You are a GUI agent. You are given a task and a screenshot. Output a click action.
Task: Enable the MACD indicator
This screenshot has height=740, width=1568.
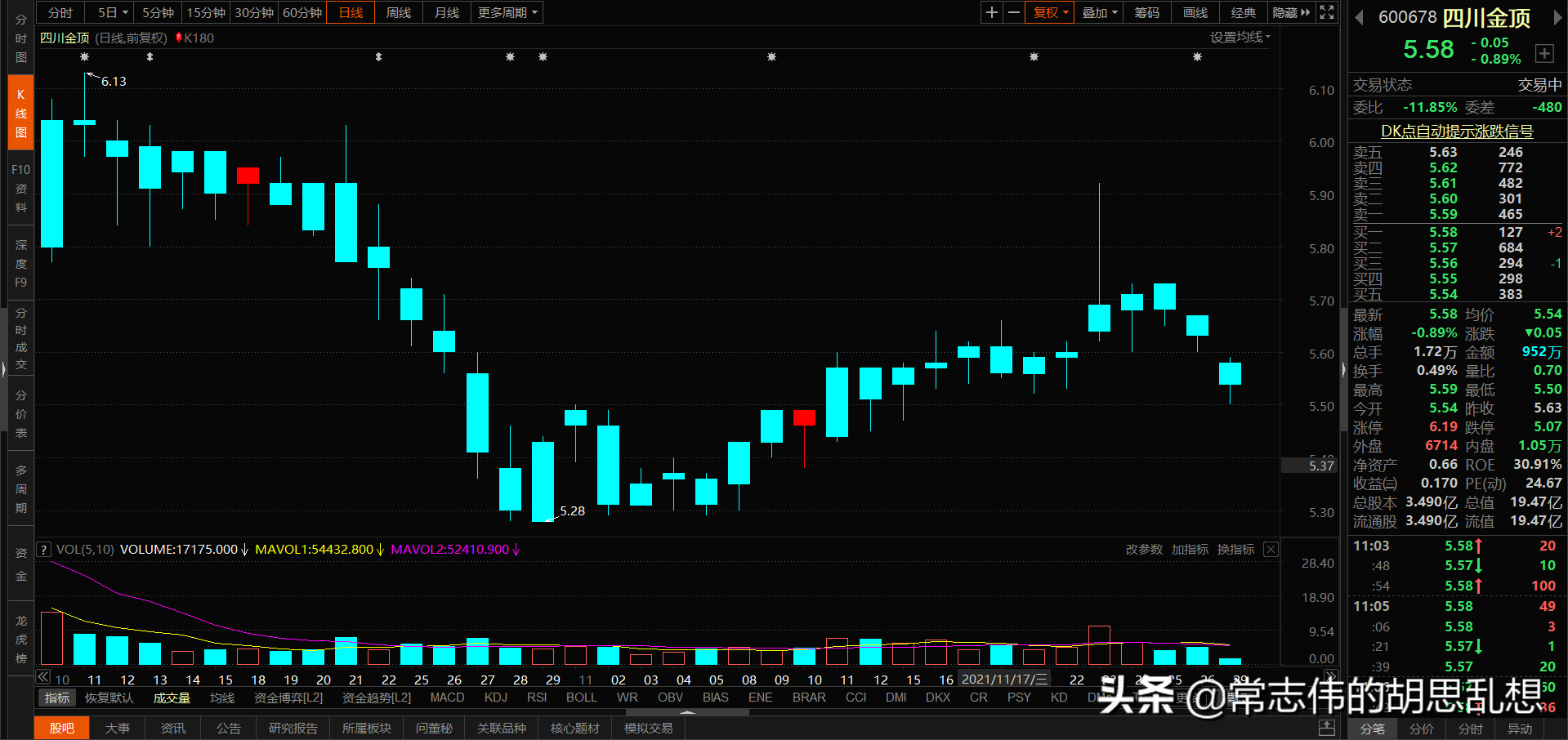point(447,698)
